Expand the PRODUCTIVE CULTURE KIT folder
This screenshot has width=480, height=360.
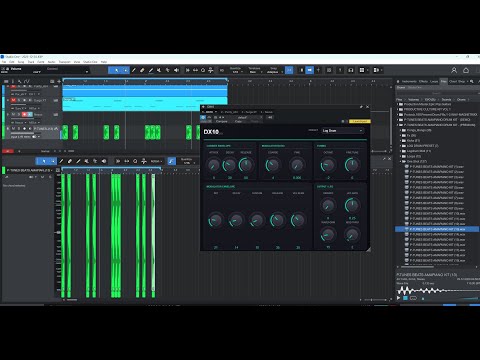(x=398, y=109)
